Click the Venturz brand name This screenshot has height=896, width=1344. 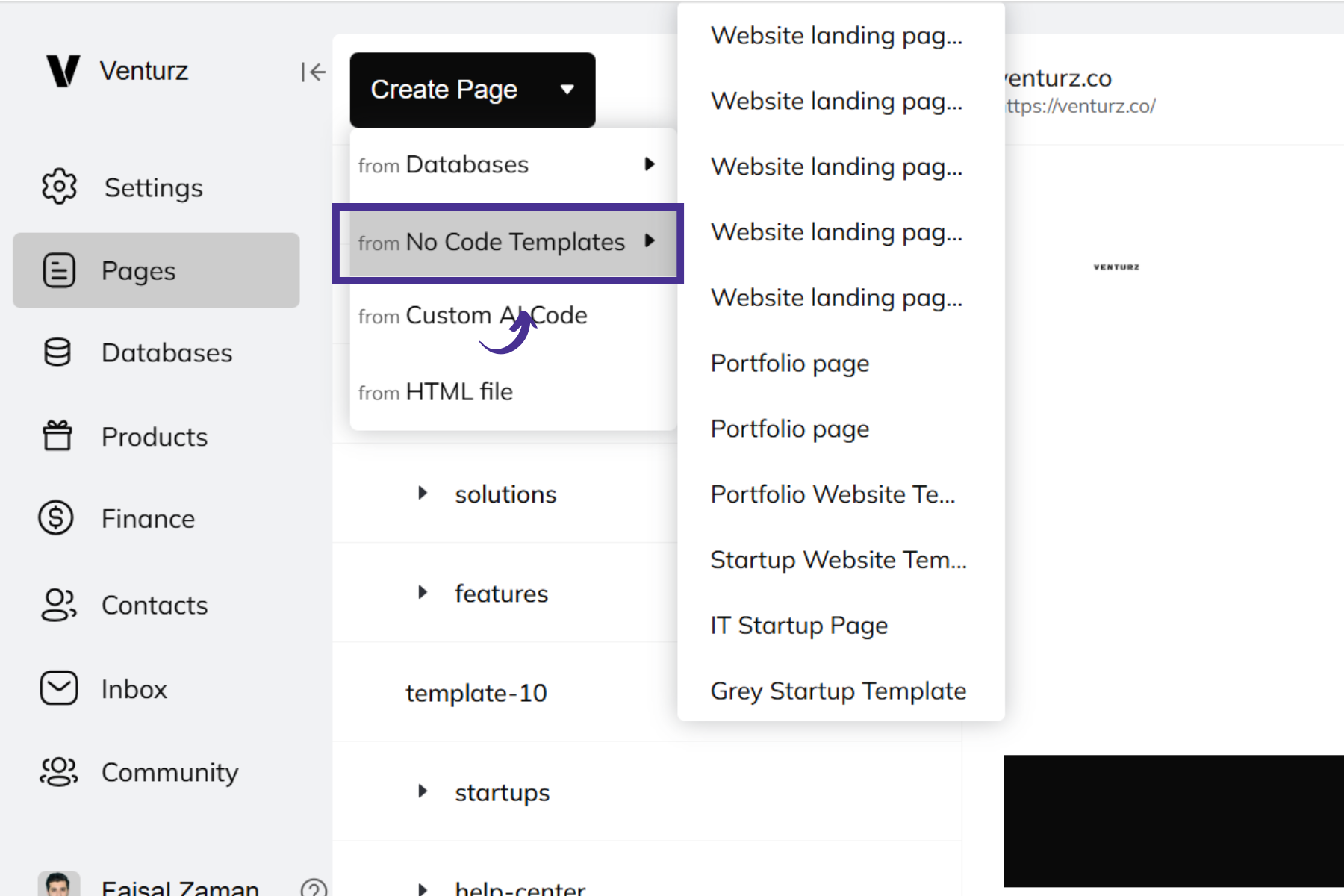(x=144, y=71)
